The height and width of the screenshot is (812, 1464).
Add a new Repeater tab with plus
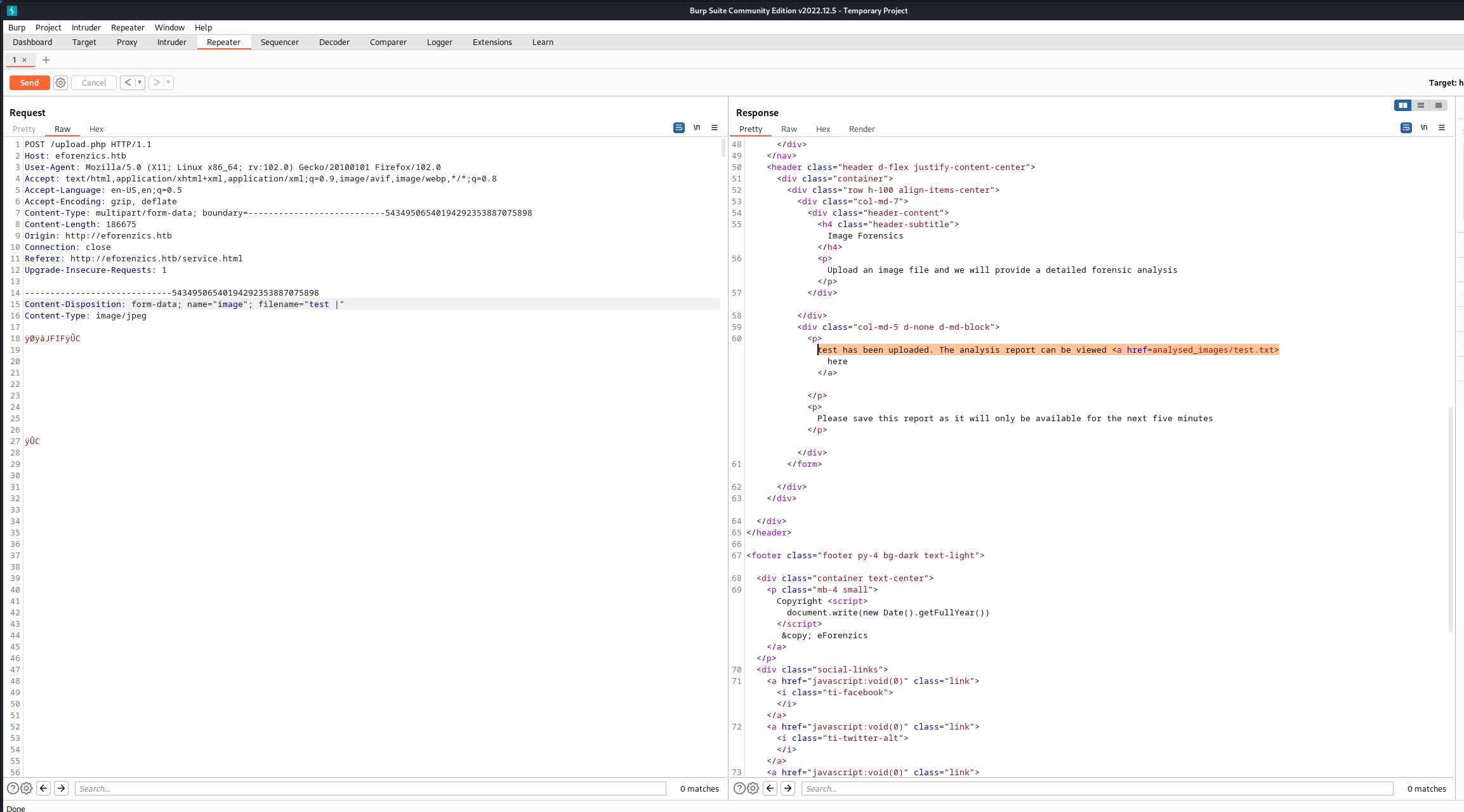[x=46, y=60]
